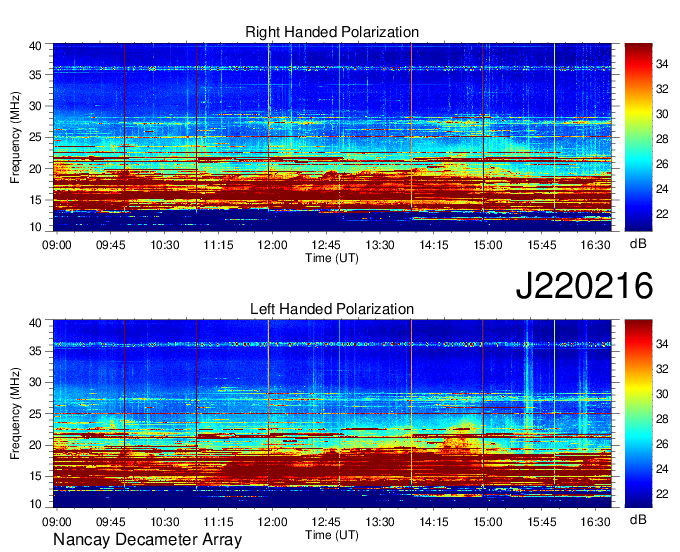Image resolution: width=680 pixels, height=552 pixels.
Task: Click "35" MHz tick on Right Handed frequency axis
Action: click(x=36, y=75)
